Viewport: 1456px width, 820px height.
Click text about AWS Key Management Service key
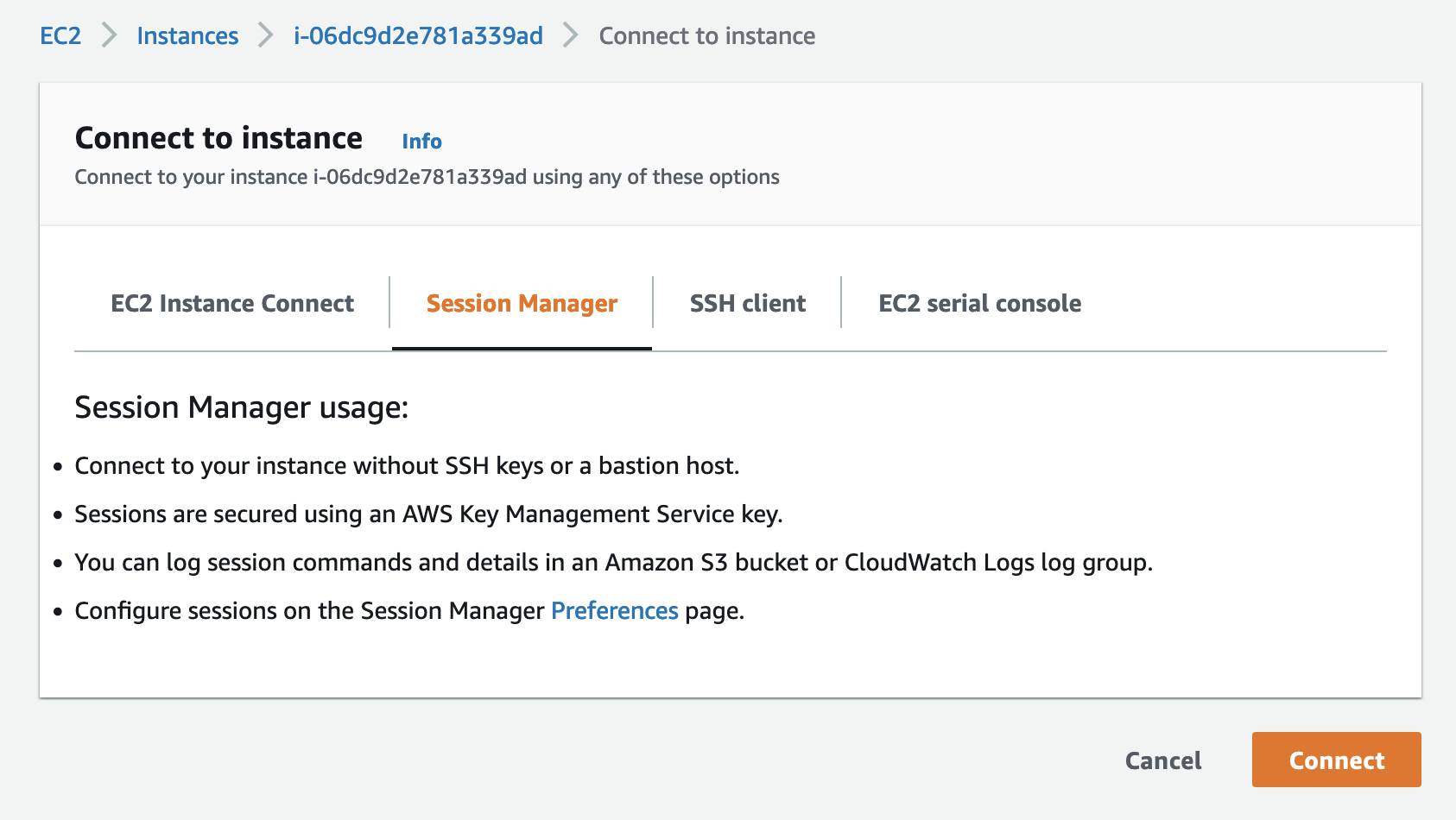click(x=428, y=514)
